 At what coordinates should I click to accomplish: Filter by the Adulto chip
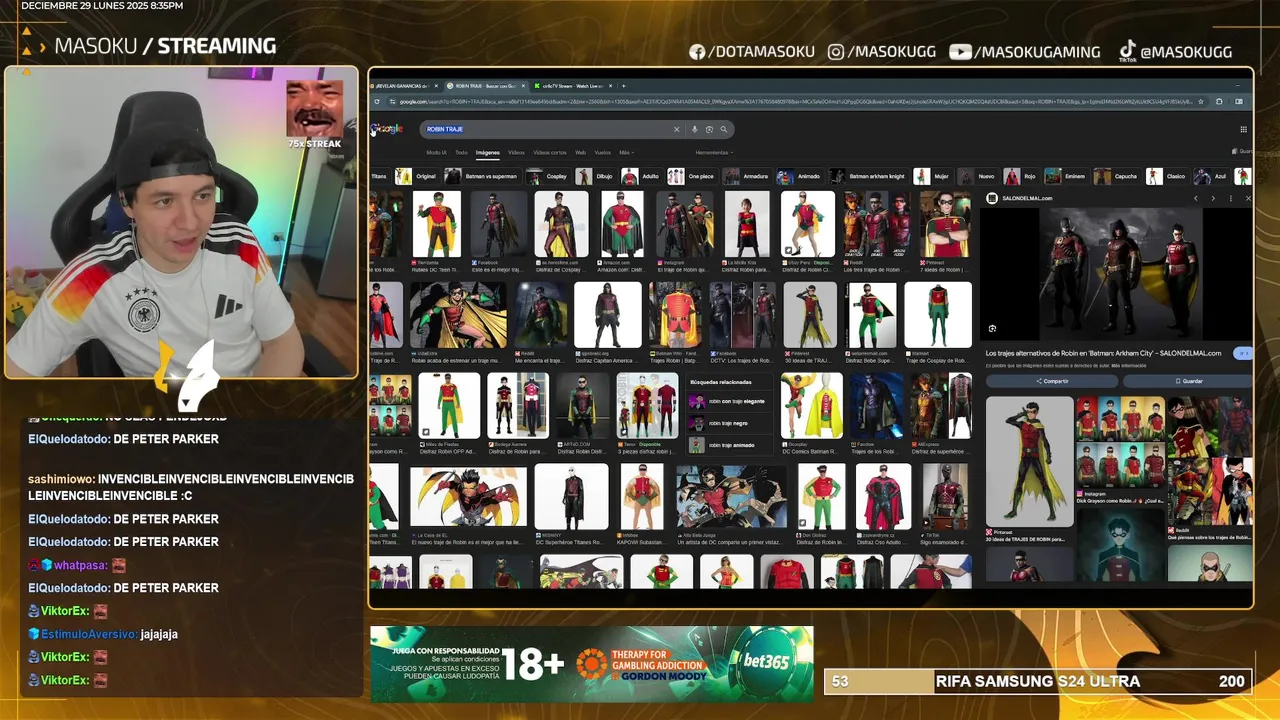point(642,177)
